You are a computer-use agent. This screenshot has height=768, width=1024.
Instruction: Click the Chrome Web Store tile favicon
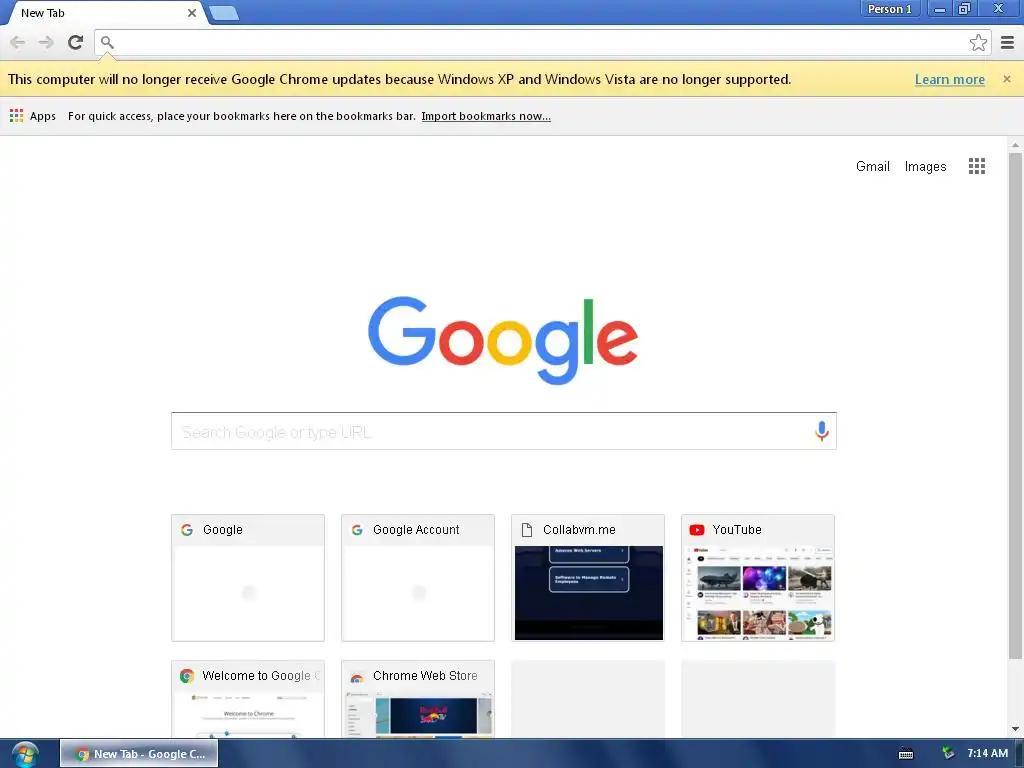357,677
